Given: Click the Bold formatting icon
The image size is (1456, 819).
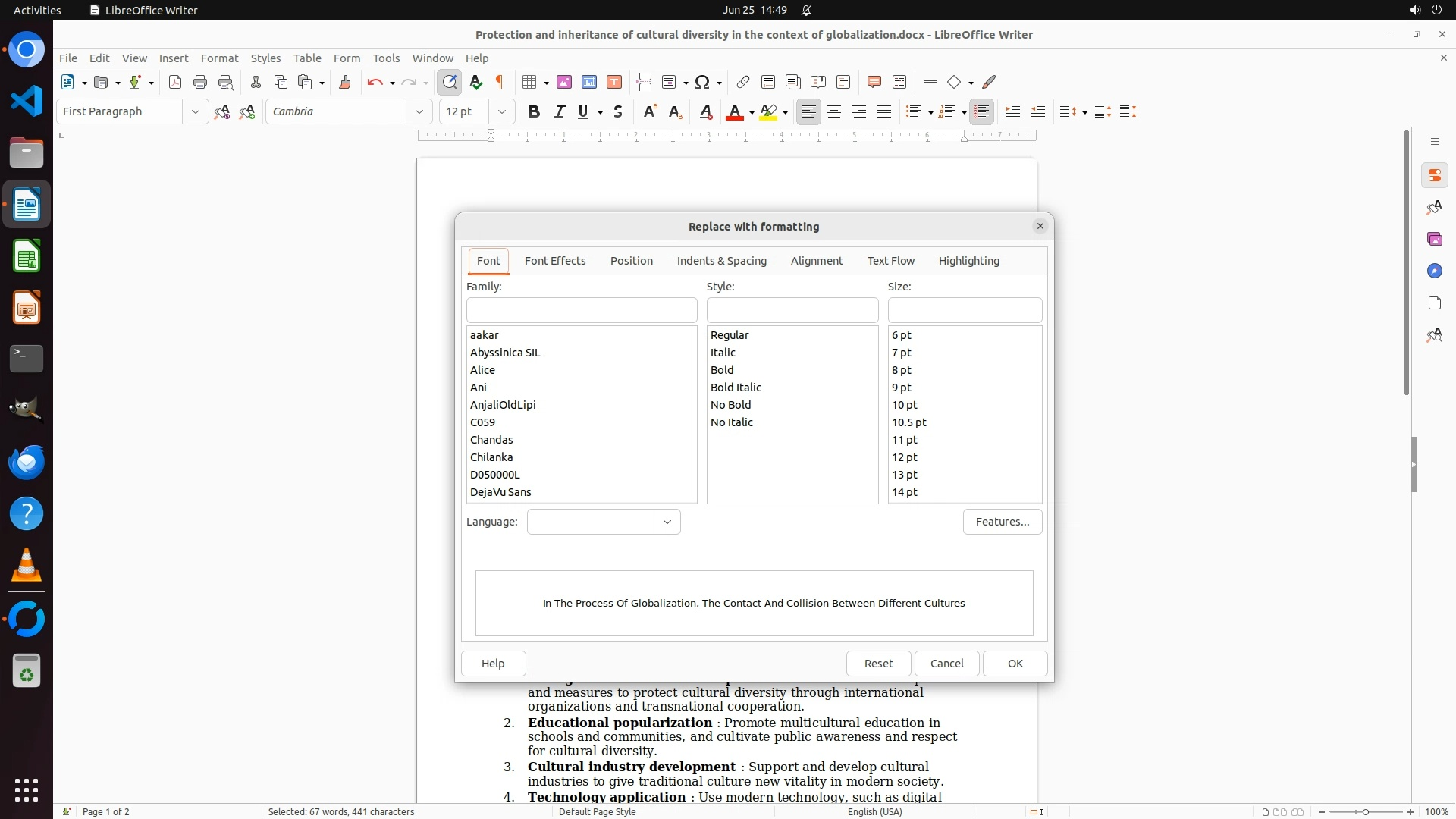Looking at the screenshot, I should [x=534, y=112].
